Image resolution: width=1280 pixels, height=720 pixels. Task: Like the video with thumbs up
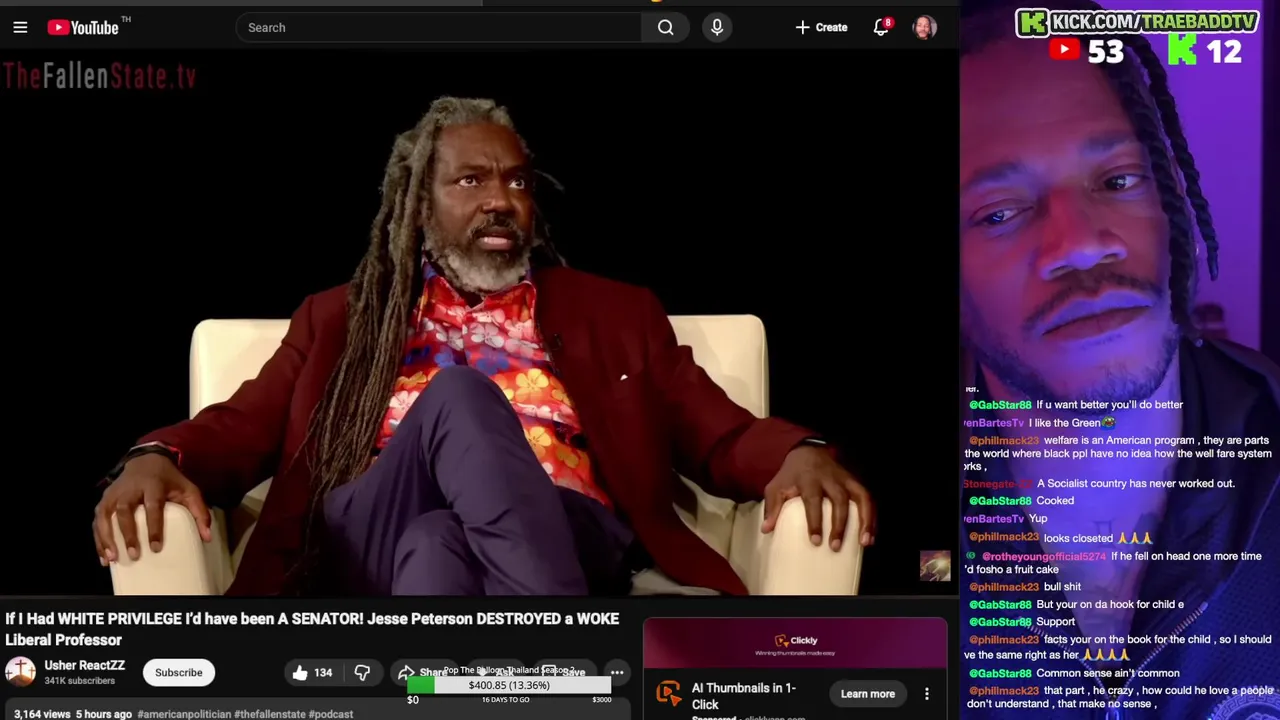(x=310, y=673)
